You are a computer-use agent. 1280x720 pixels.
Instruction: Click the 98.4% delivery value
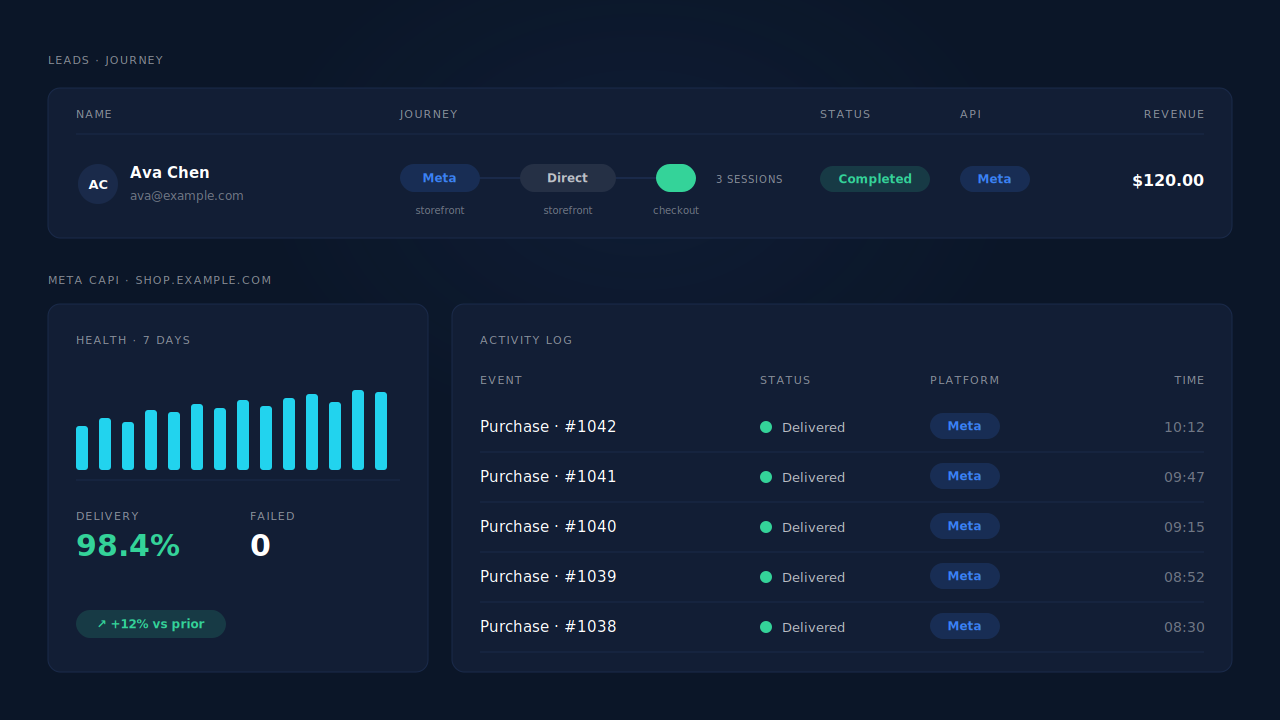[x=128, y=546]
